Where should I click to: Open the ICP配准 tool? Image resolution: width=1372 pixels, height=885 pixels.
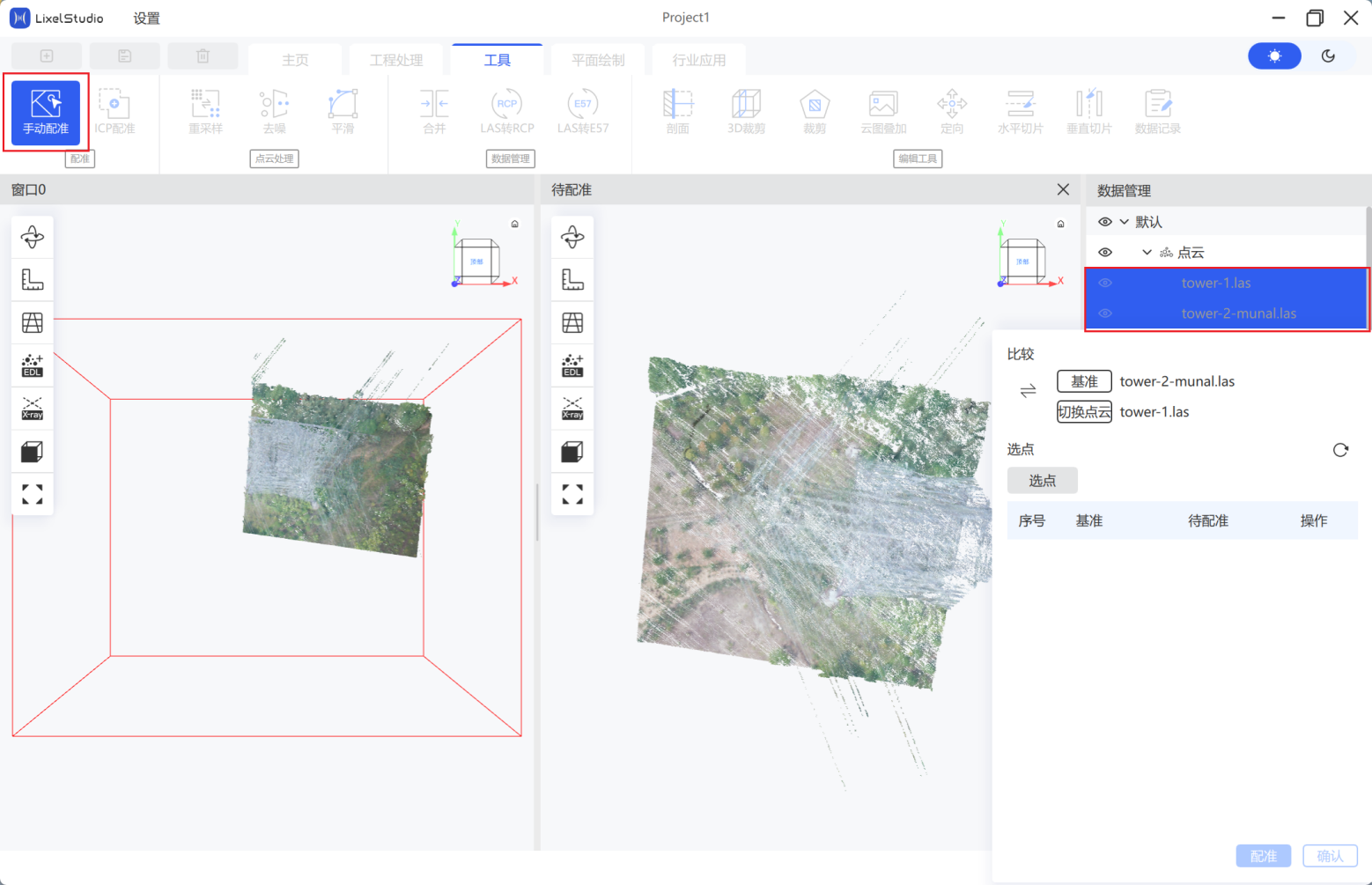point(114,112)
